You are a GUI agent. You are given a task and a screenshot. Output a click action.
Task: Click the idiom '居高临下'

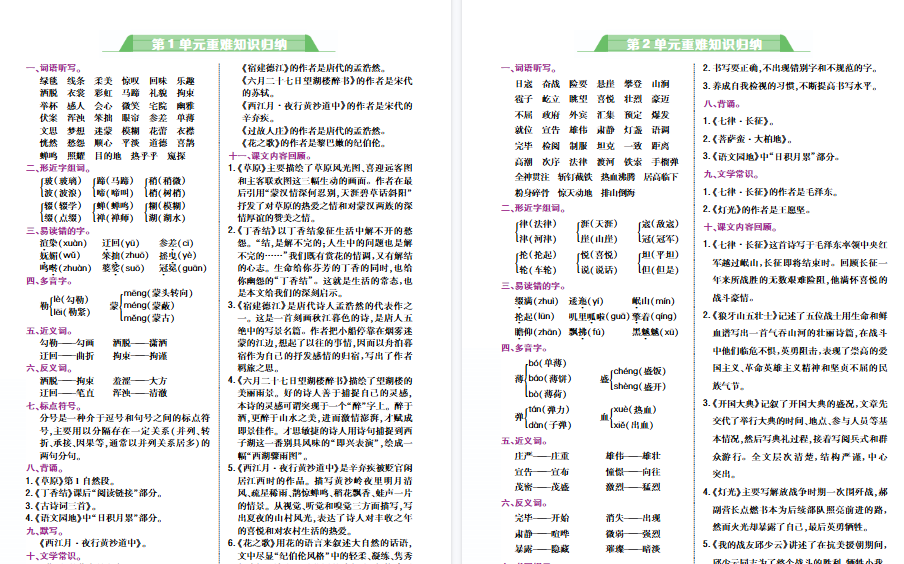(x=661, y=178)
